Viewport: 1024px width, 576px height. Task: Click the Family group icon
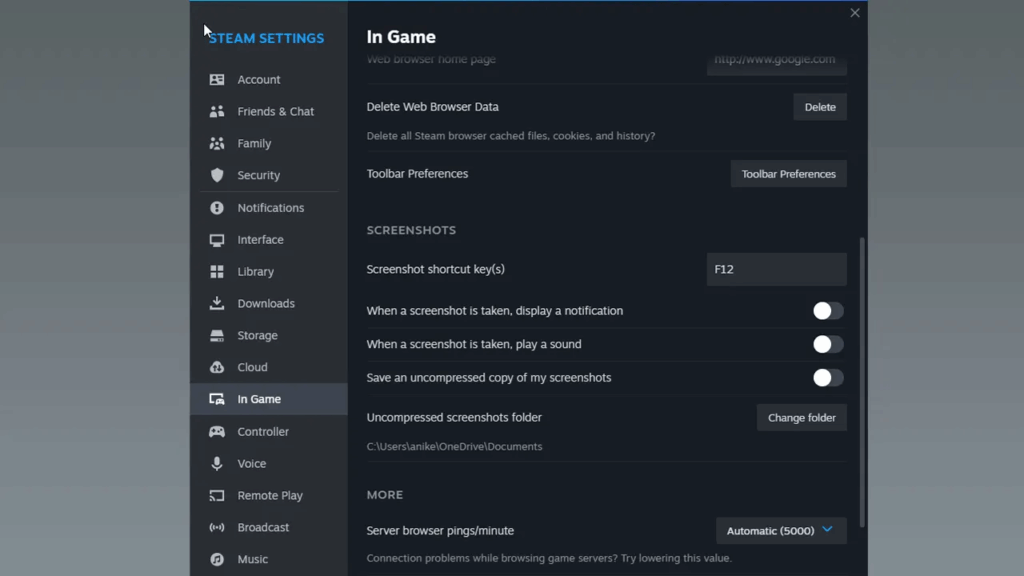point(217,144)
